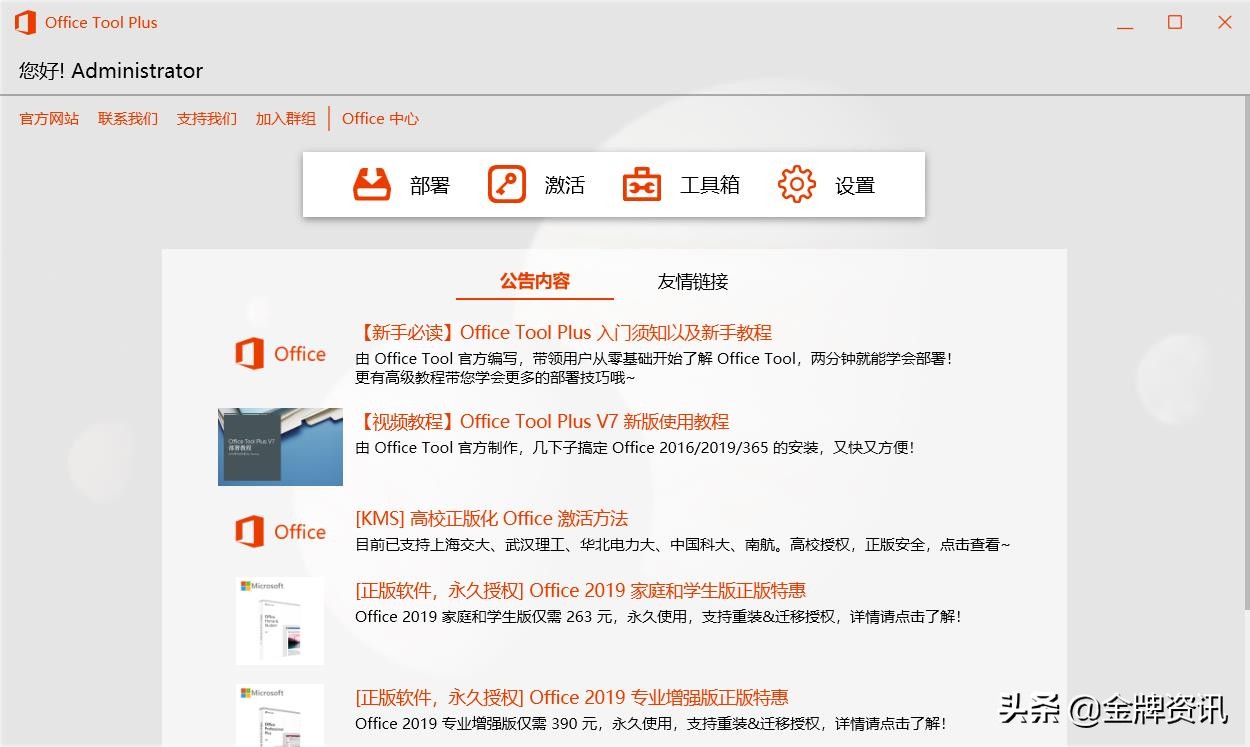Open the 联系我们 link

(128, 118)
